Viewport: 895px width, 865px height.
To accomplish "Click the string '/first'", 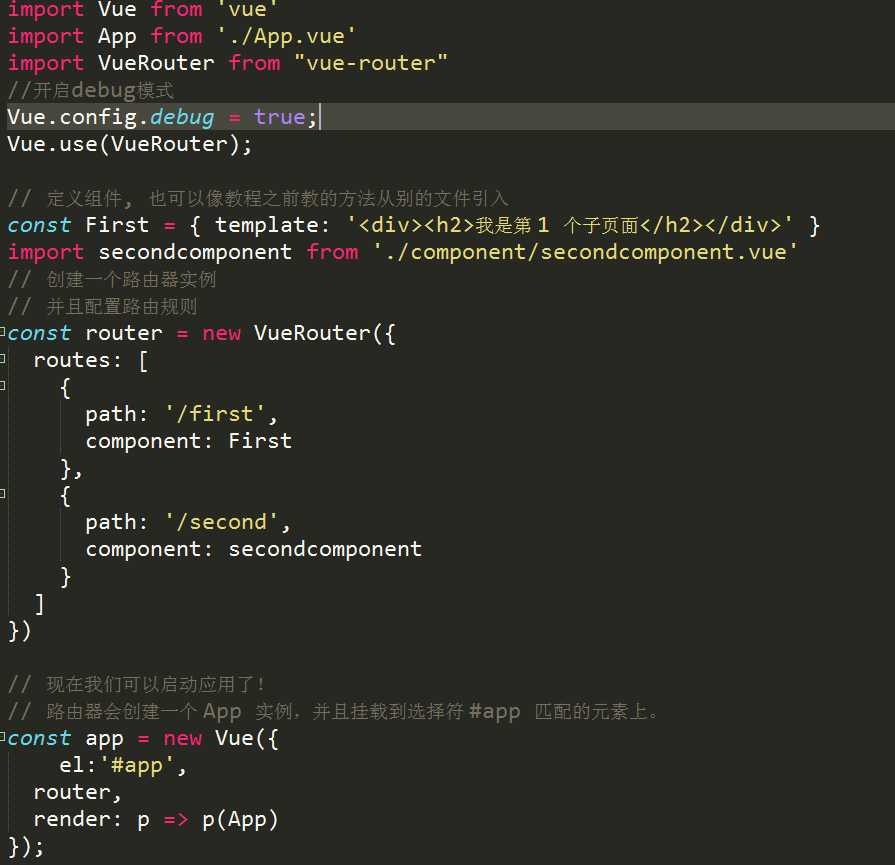I will click(215, 414).
